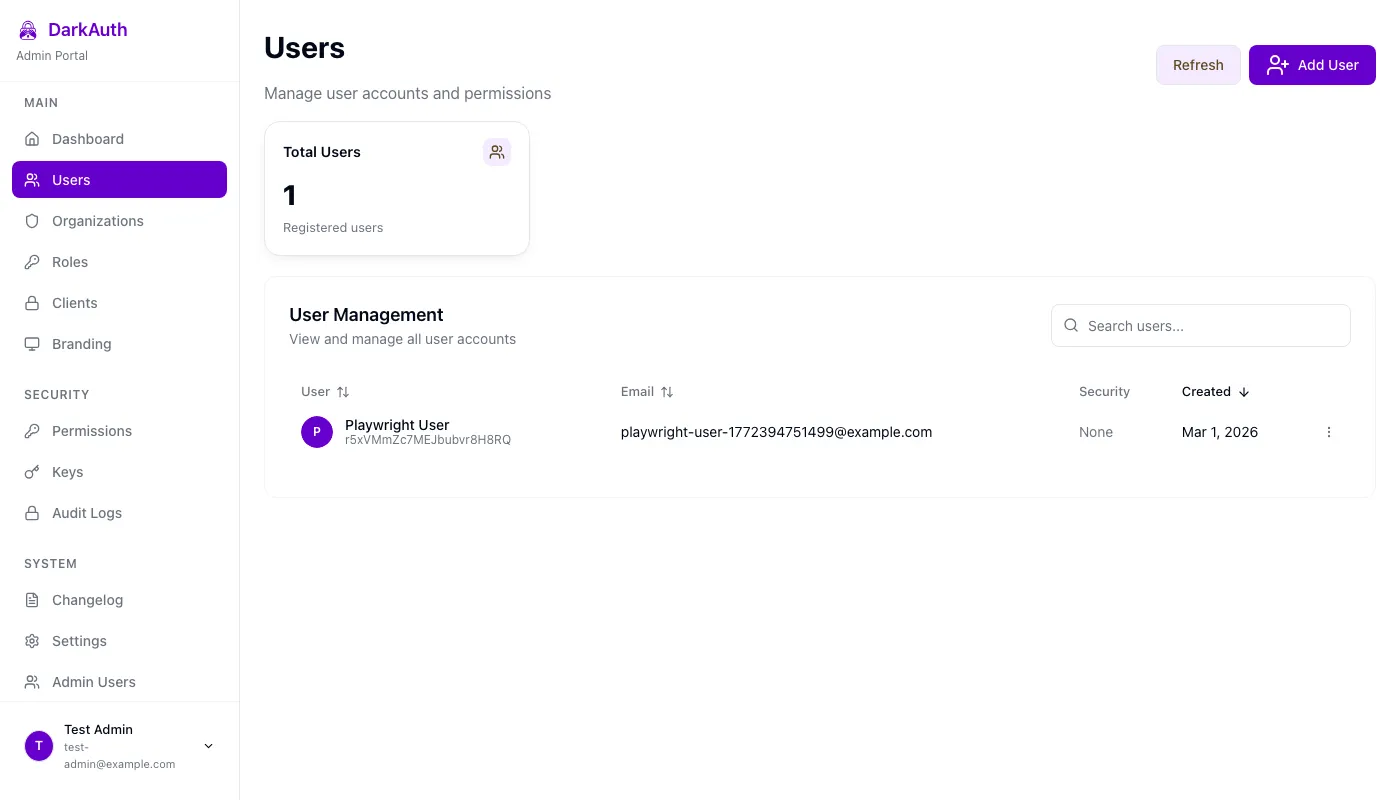1400x800 pixels.
Task: Toggle Email column sorting
Action: pos(666,391)
